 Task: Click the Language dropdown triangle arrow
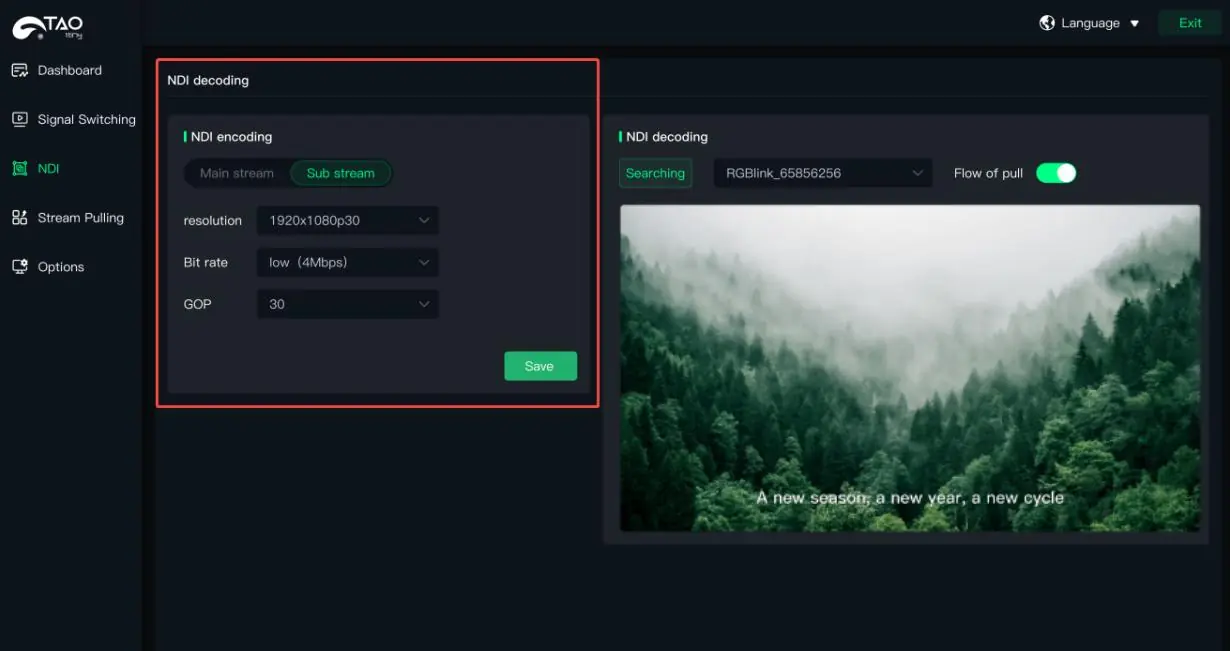1134,23
